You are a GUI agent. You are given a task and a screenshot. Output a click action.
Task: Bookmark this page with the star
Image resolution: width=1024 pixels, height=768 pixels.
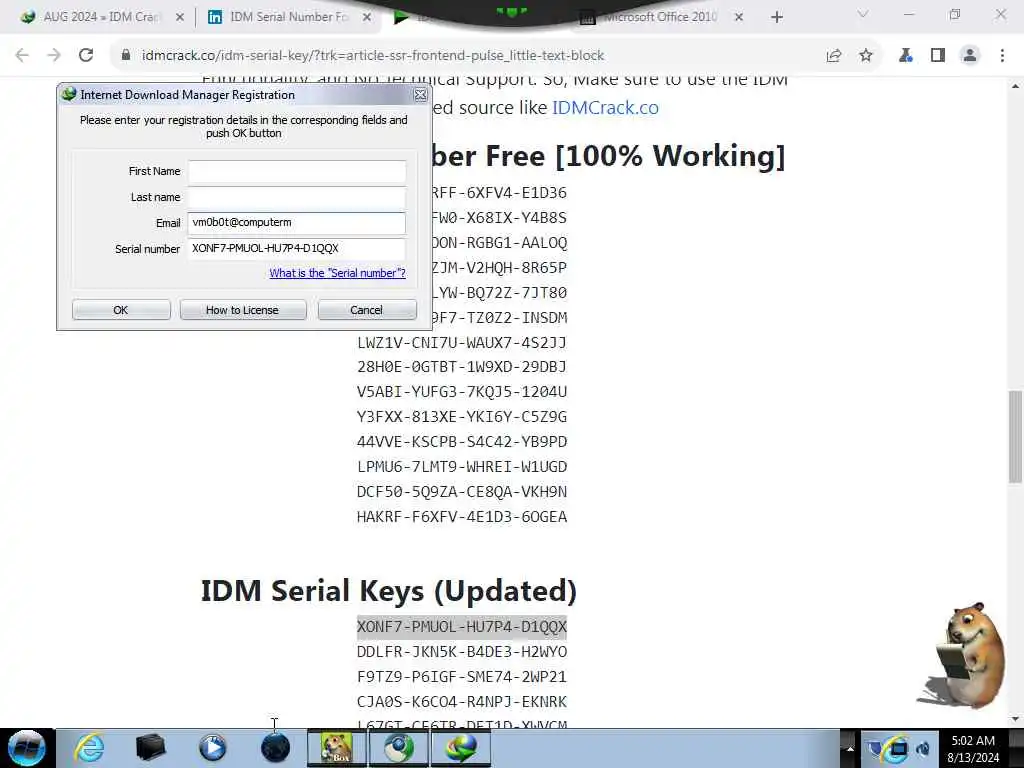pyautogui.click(x=866, y=56)
